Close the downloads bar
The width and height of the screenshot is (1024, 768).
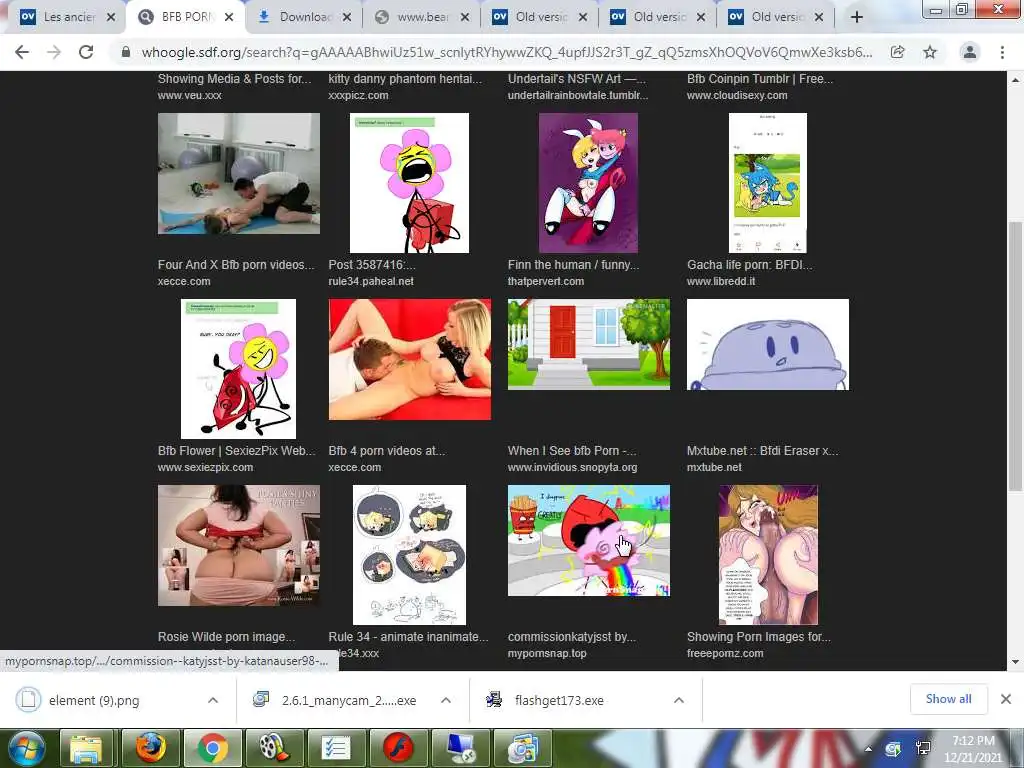tap(1006, 699)
